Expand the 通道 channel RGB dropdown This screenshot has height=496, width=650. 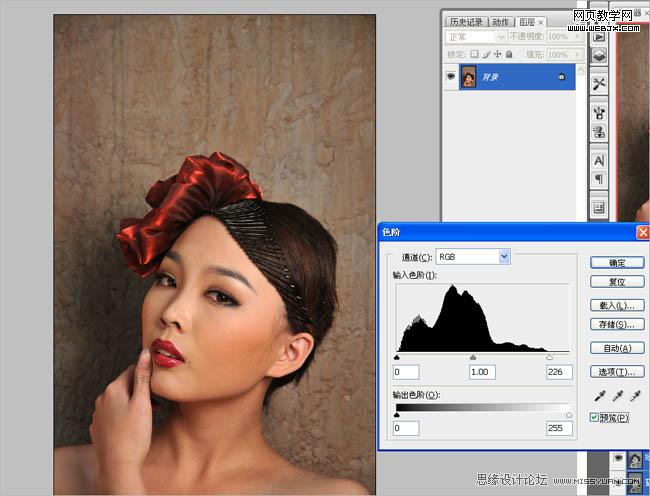point(504,257)
